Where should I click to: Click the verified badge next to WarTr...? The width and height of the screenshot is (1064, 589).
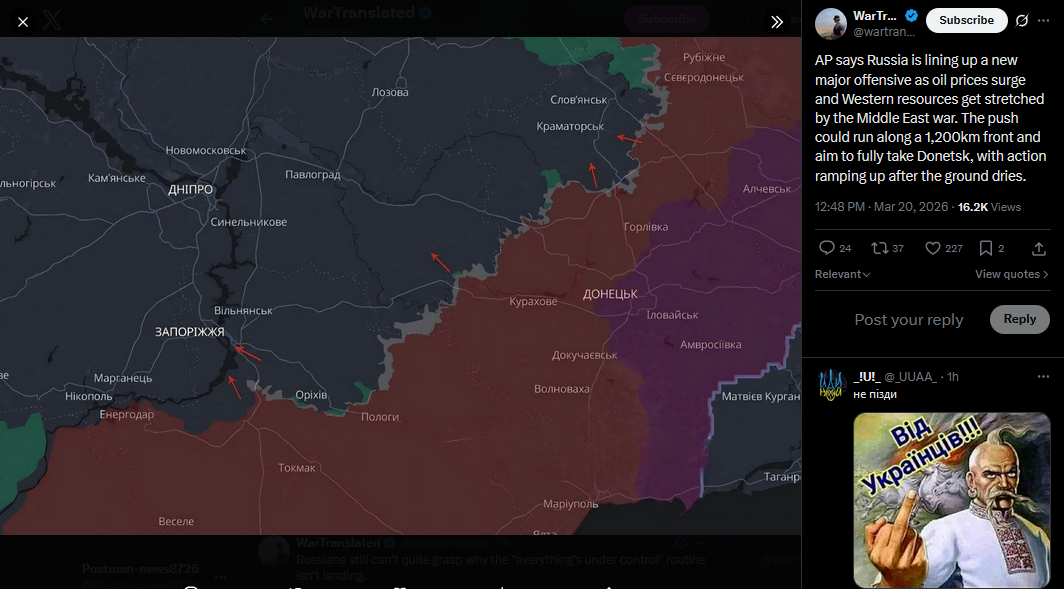pos(911,16)
